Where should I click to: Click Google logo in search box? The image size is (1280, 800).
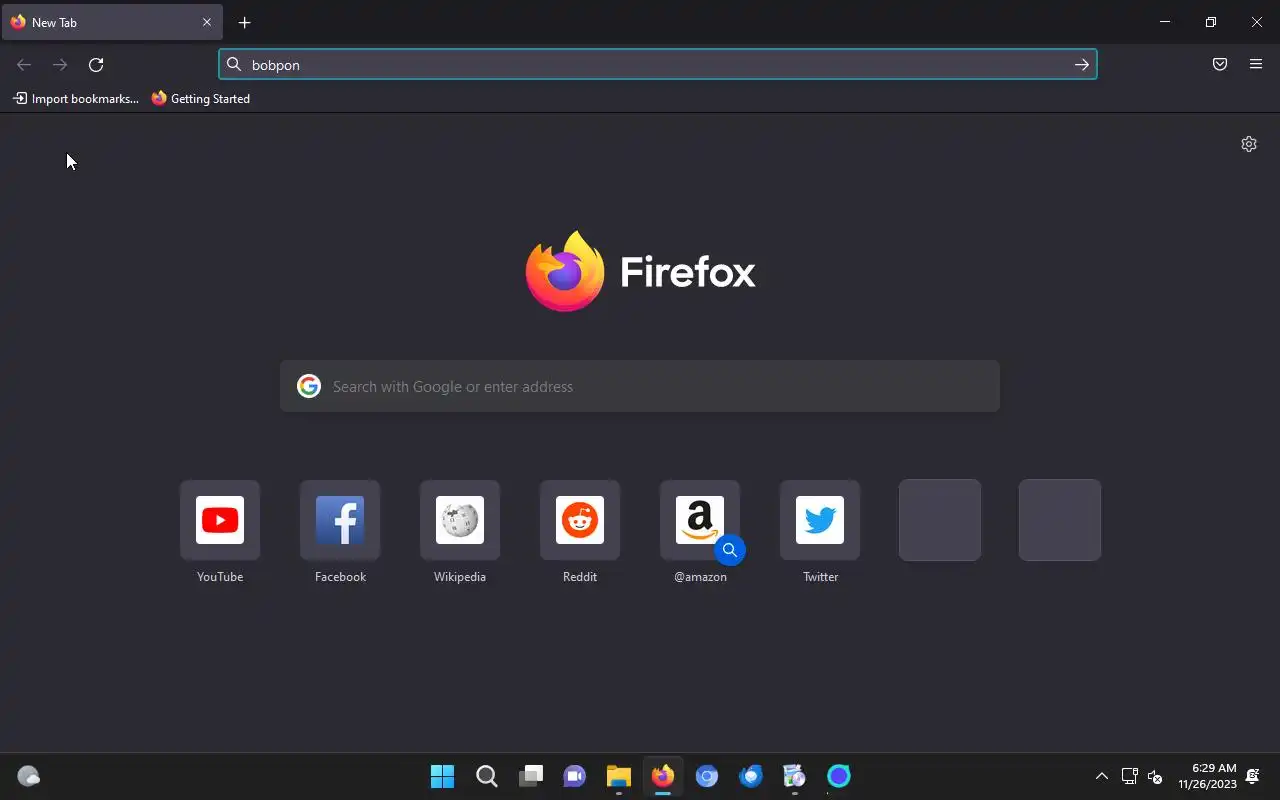[x=309, y=386]
